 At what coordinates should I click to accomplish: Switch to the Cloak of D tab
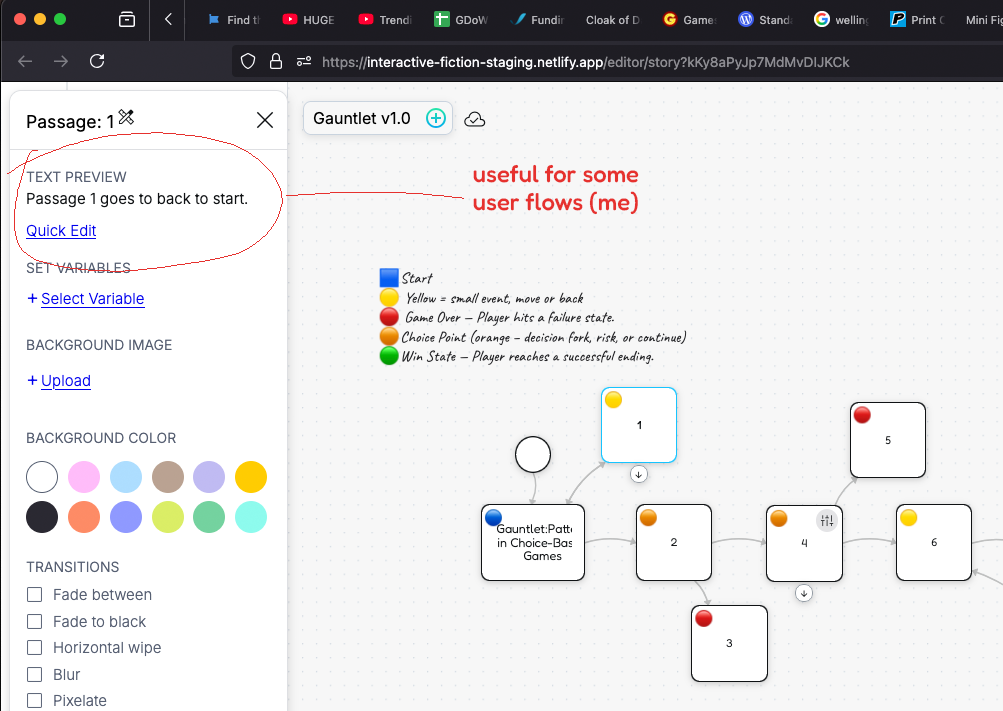(x=612, y=20)
